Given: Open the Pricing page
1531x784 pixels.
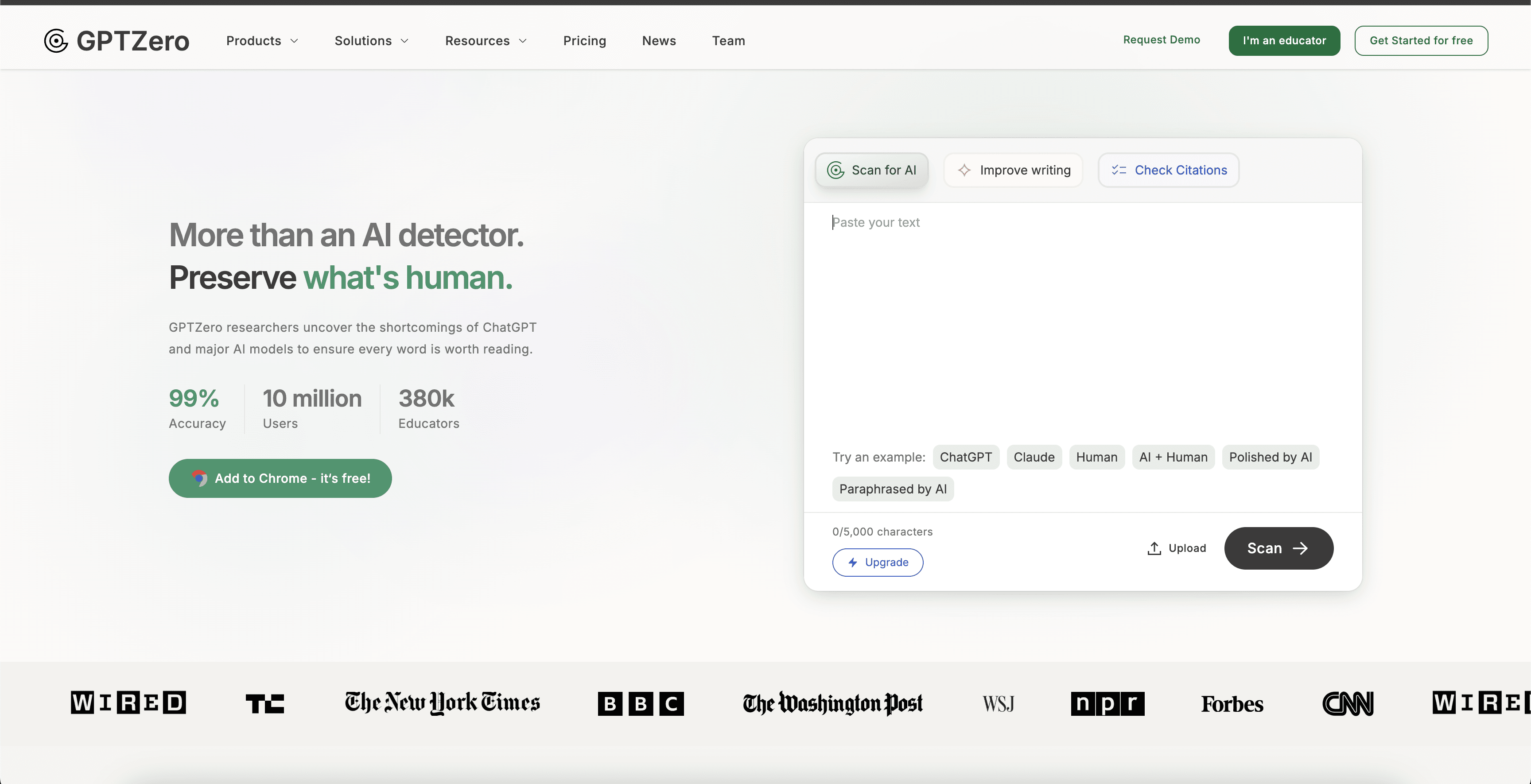Looking at the screenshot, I should (x=584, y=40).
